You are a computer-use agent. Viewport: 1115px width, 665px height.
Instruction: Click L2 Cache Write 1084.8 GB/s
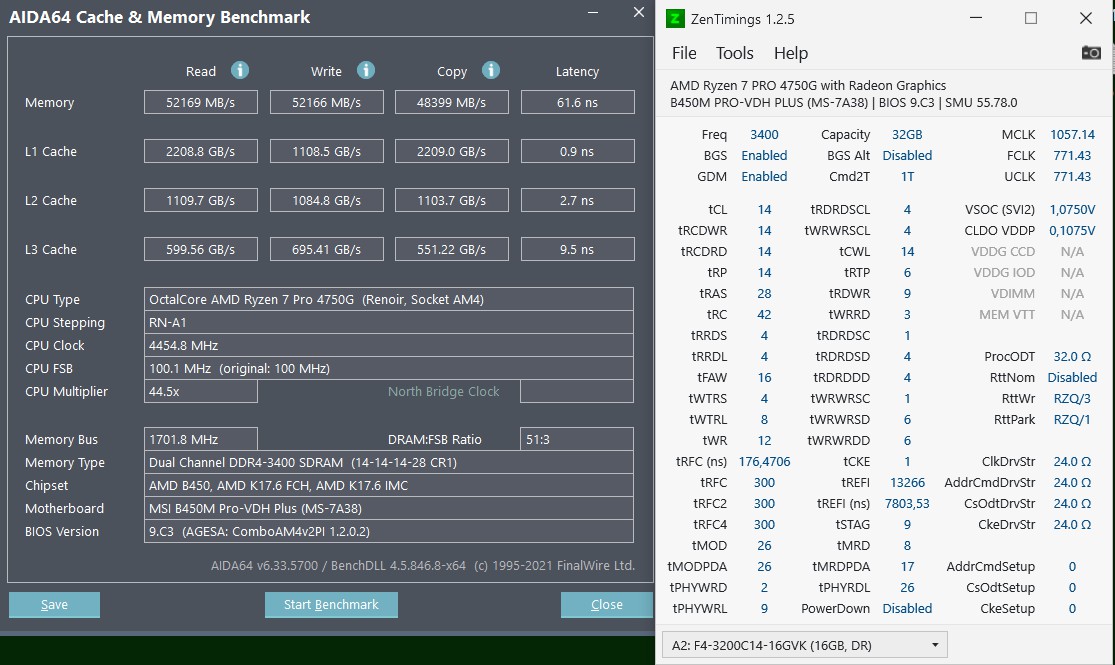point(326,201)
